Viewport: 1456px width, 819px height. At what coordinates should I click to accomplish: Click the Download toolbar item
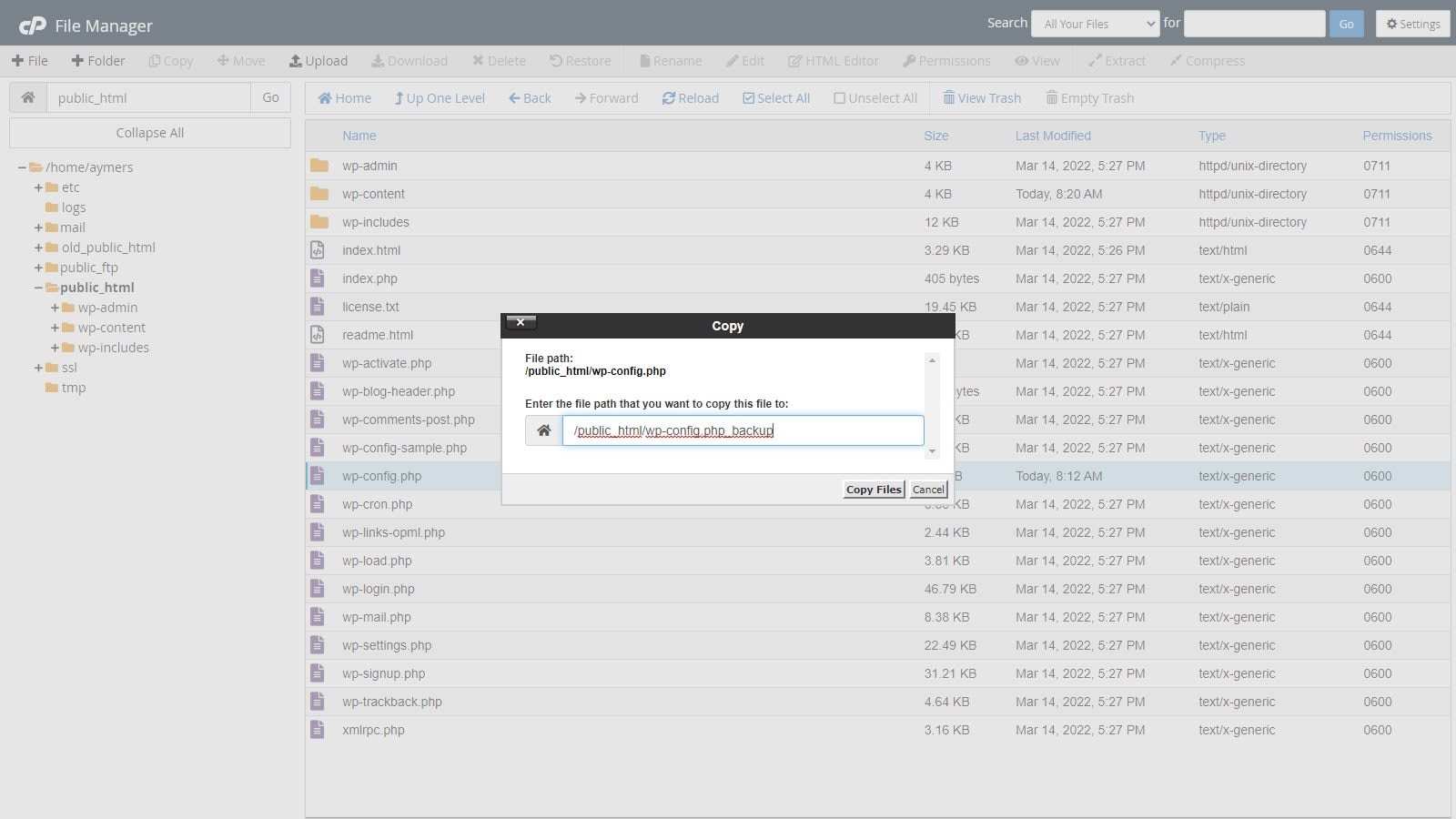point(409,61)
